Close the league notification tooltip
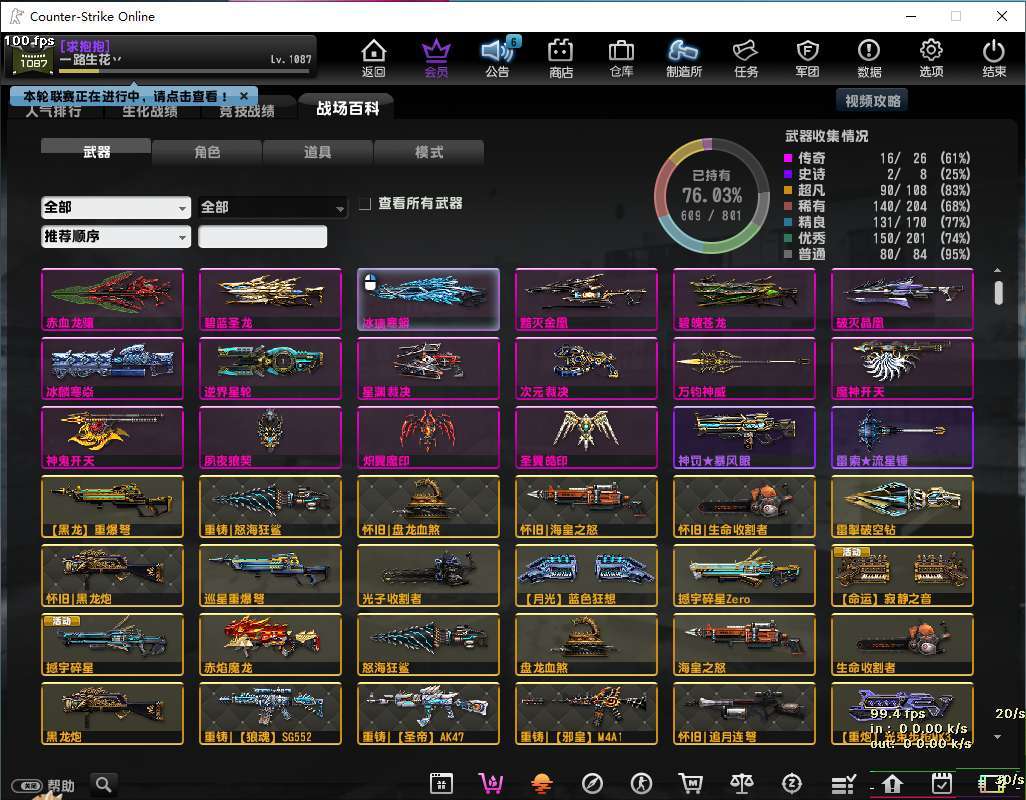The image size is (1026, 800). [x=243, y=96]
